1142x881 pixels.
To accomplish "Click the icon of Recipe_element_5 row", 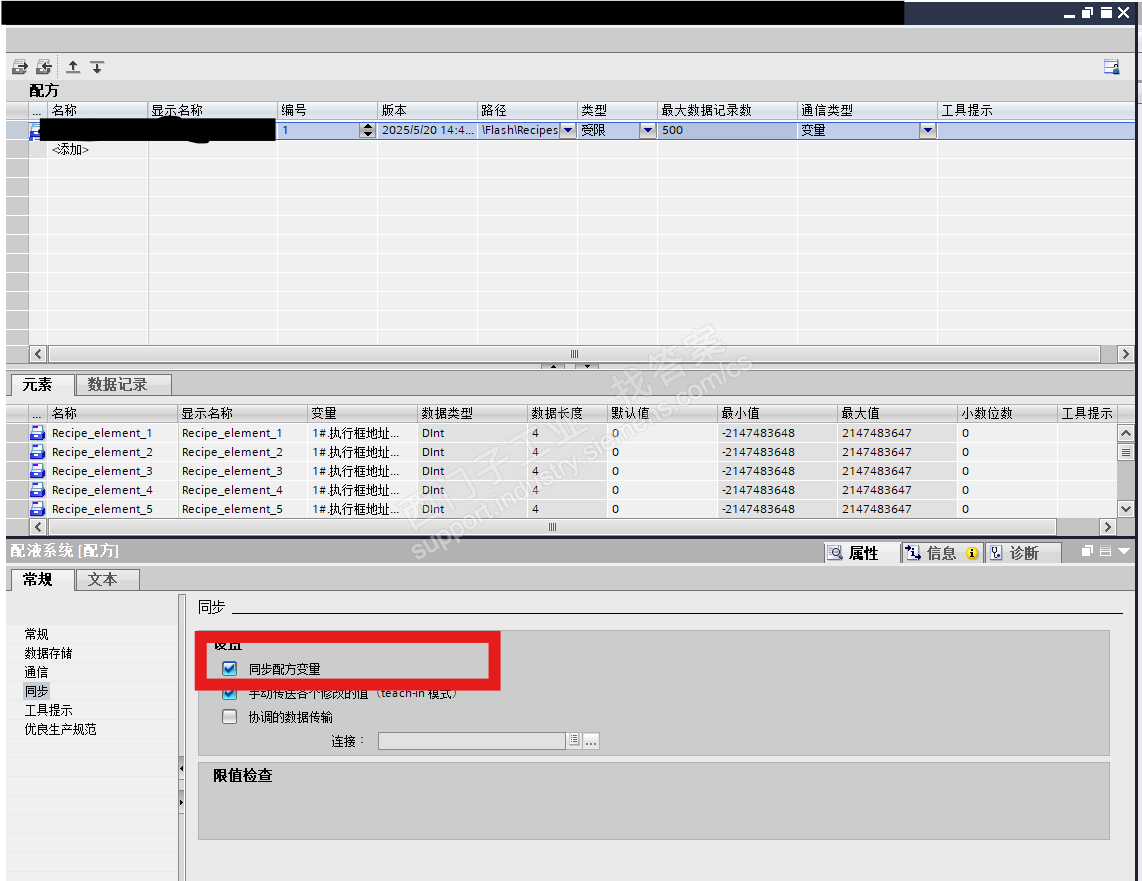I will pos(37,508).
